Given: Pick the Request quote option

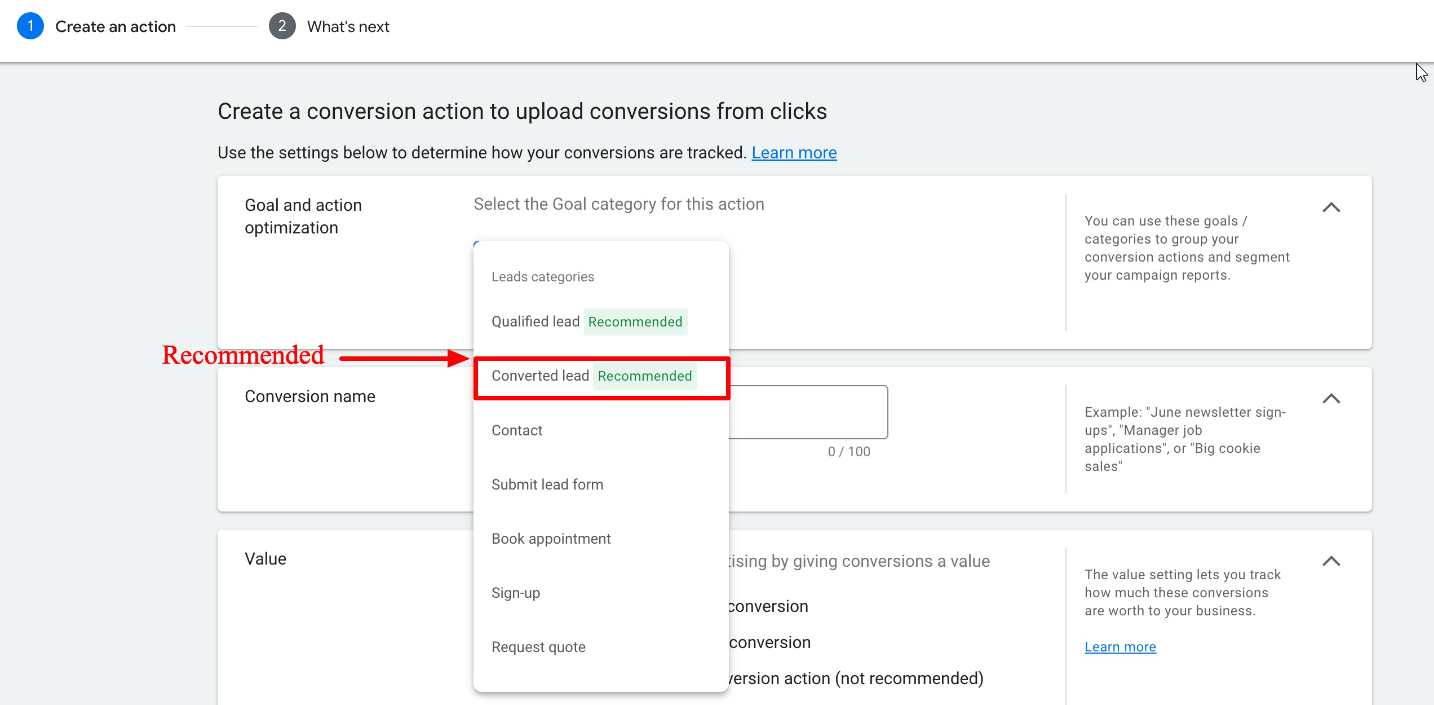Looking at the screenshot, I should (x=538, y=647).
